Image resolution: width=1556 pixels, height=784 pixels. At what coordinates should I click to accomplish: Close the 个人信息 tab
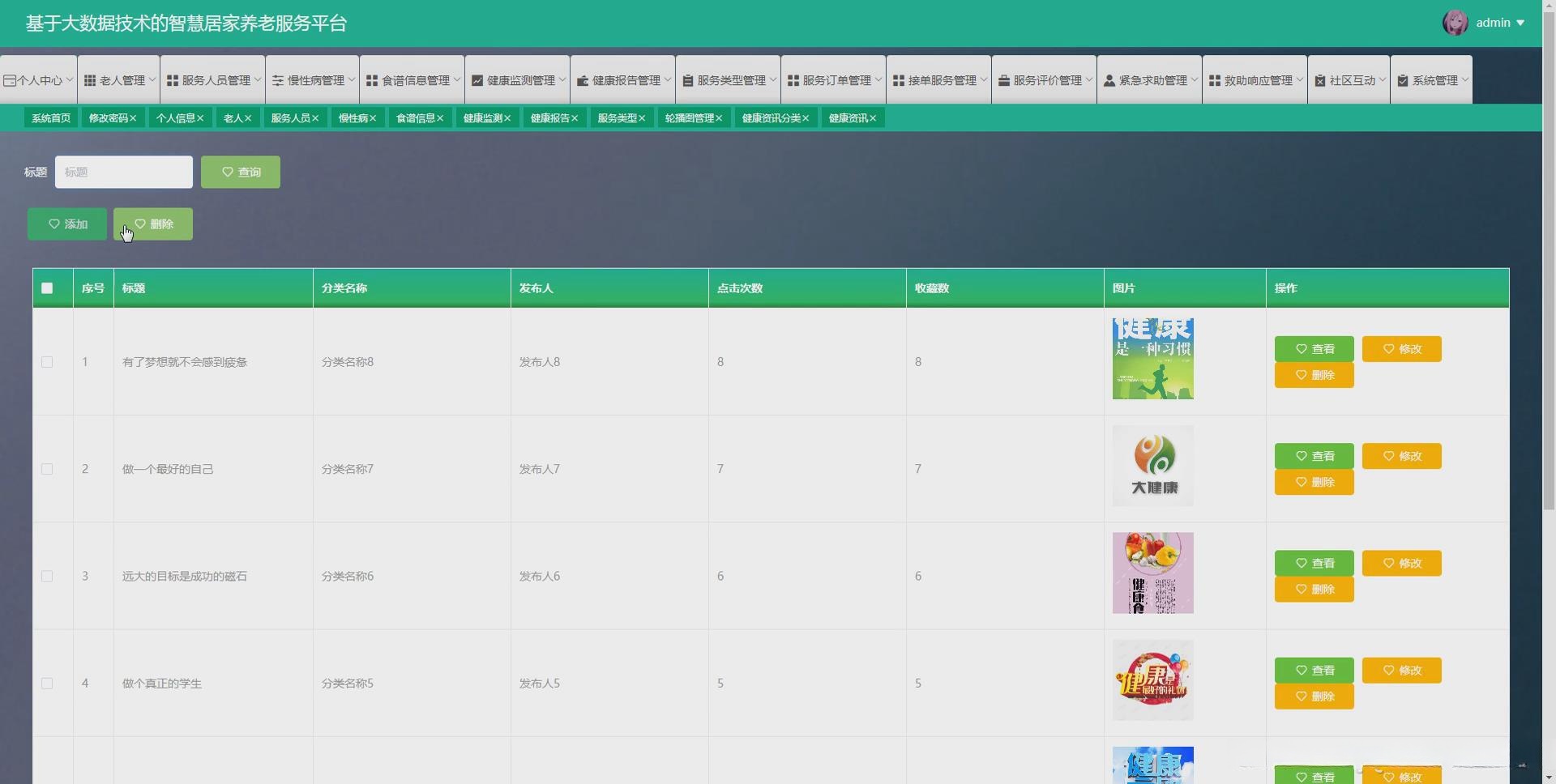(200, 118)
